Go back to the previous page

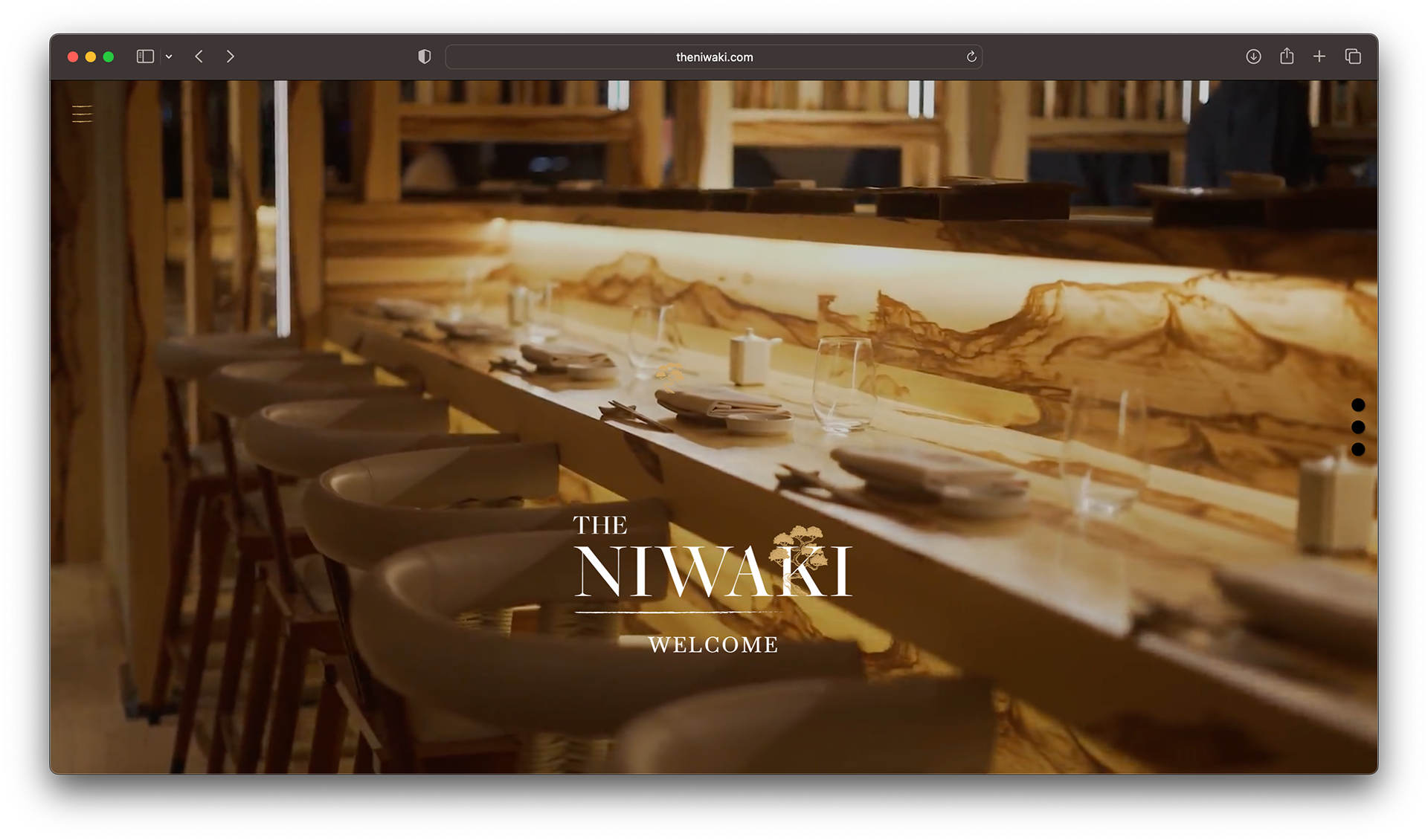coord(199,56)
